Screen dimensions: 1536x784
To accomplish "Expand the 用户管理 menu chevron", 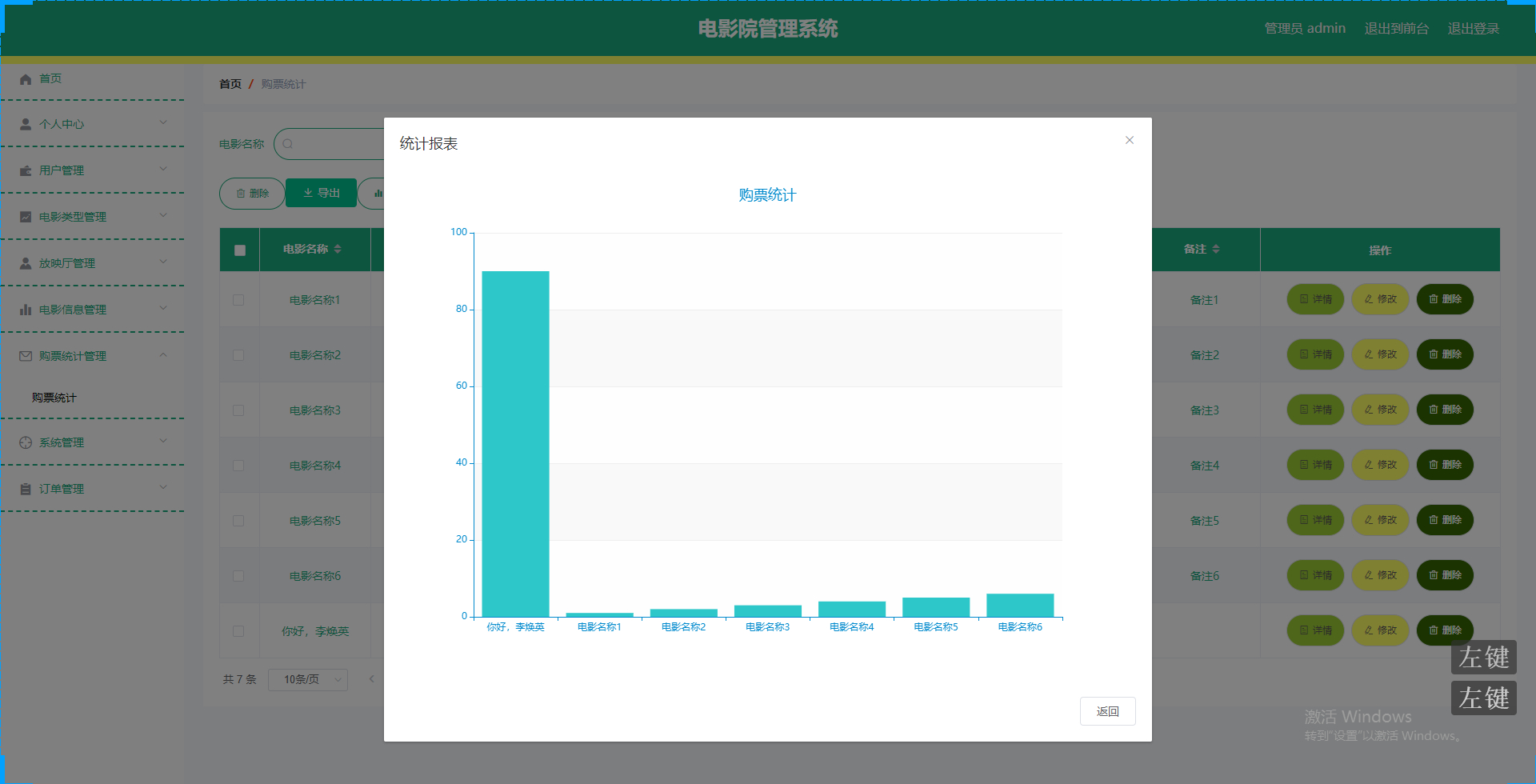I will click(x=163, y=169).
